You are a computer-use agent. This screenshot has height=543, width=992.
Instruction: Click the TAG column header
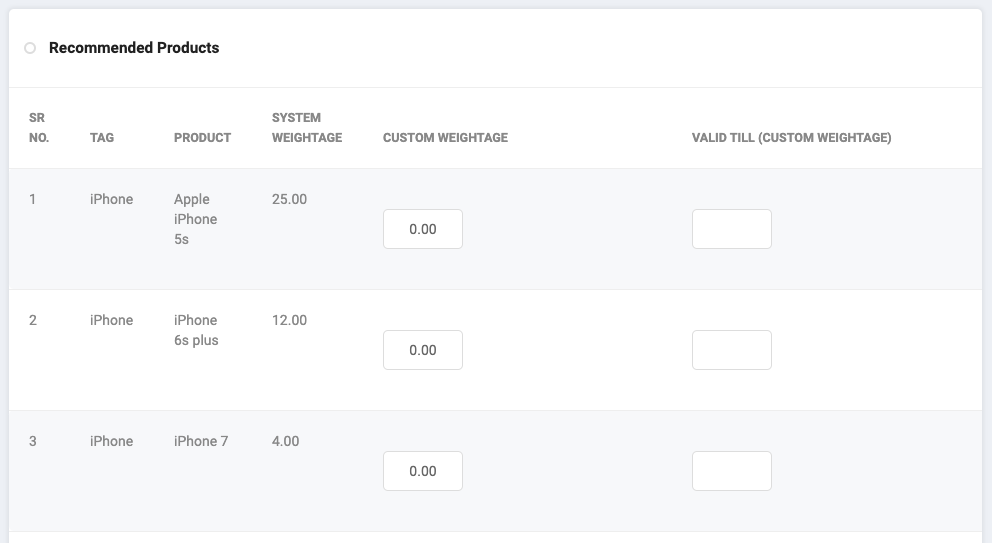[102, 138]
